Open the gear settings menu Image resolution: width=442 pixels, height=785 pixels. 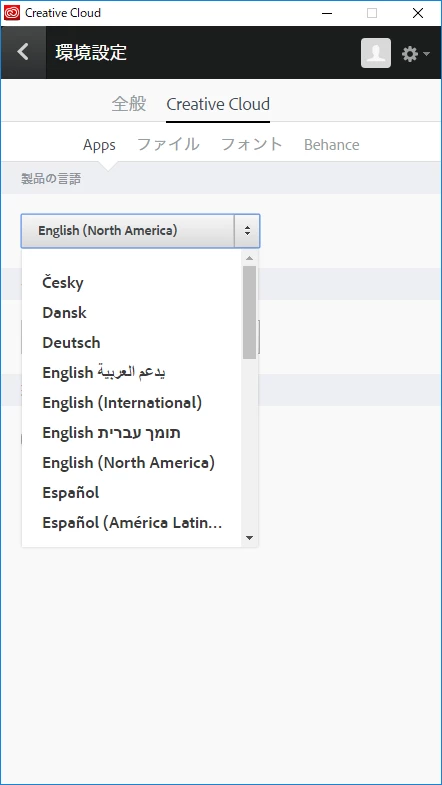pyautogui.click(x=415, y=54)
